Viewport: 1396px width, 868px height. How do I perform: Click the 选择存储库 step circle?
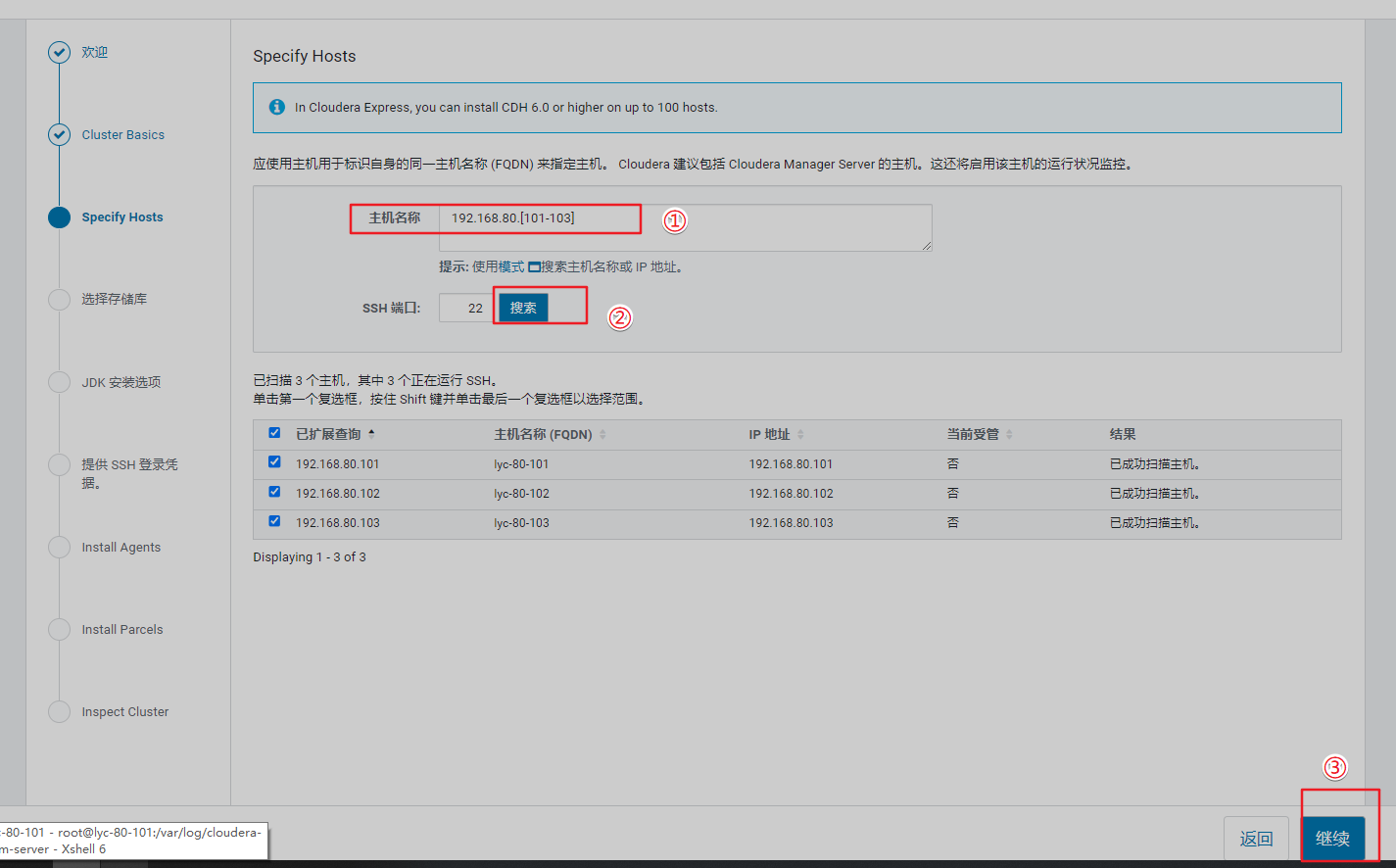[60, 300]
